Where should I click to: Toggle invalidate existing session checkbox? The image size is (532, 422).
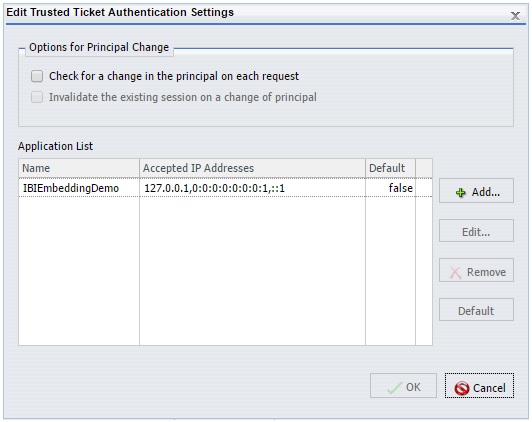click(37, 97)
